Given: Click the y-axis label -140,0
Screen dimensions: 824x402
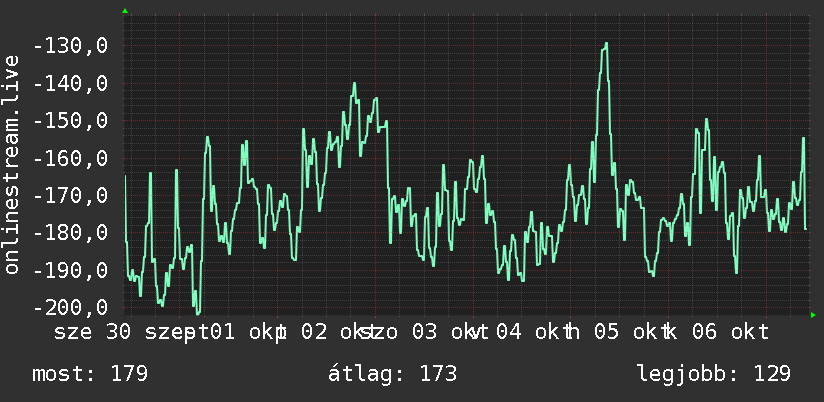Looking at the screenshot, I should 70,84.
